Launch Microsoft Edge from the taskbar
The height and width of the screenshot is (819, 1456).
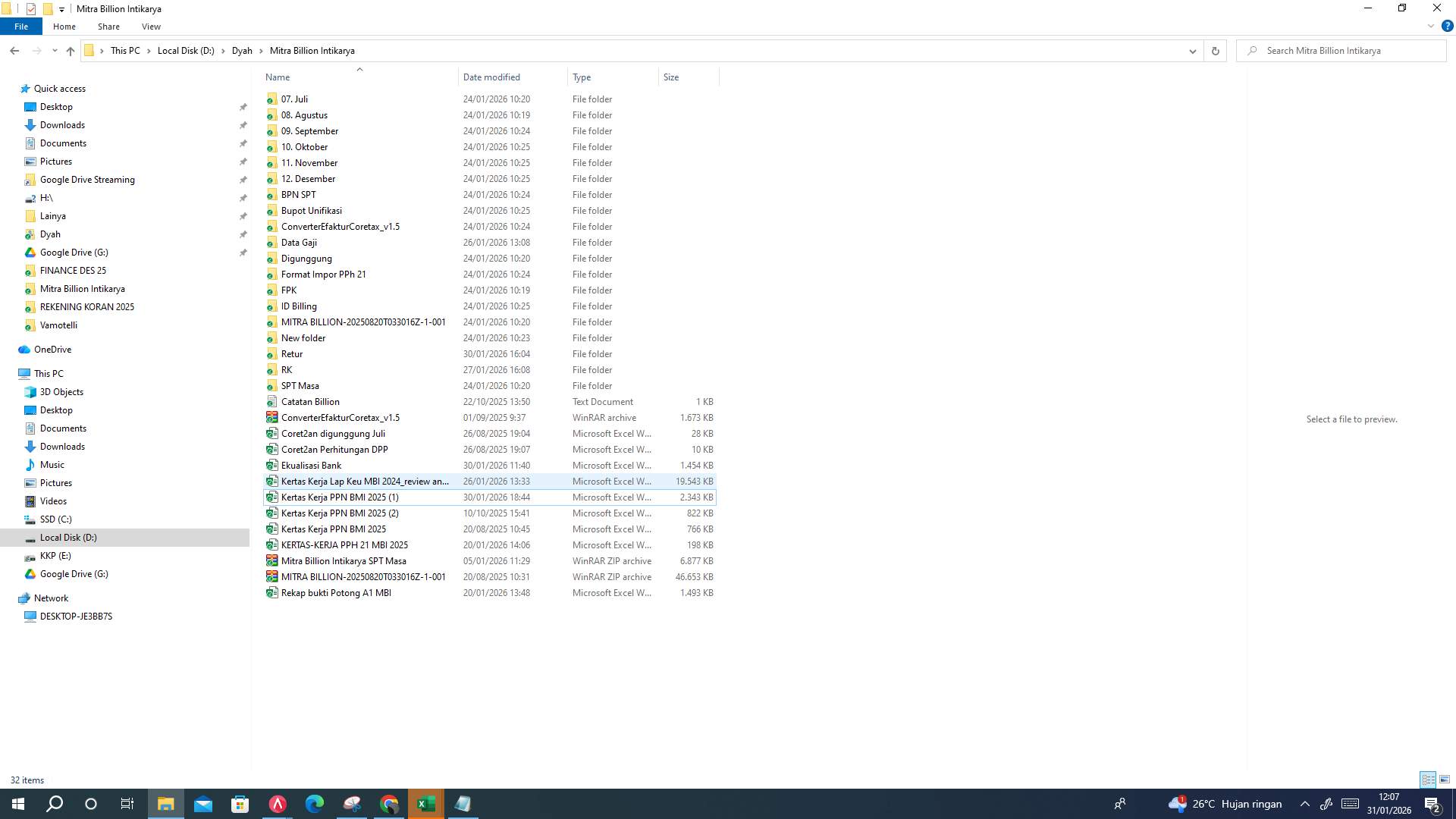pyautogui.click(x=315, y=803)
